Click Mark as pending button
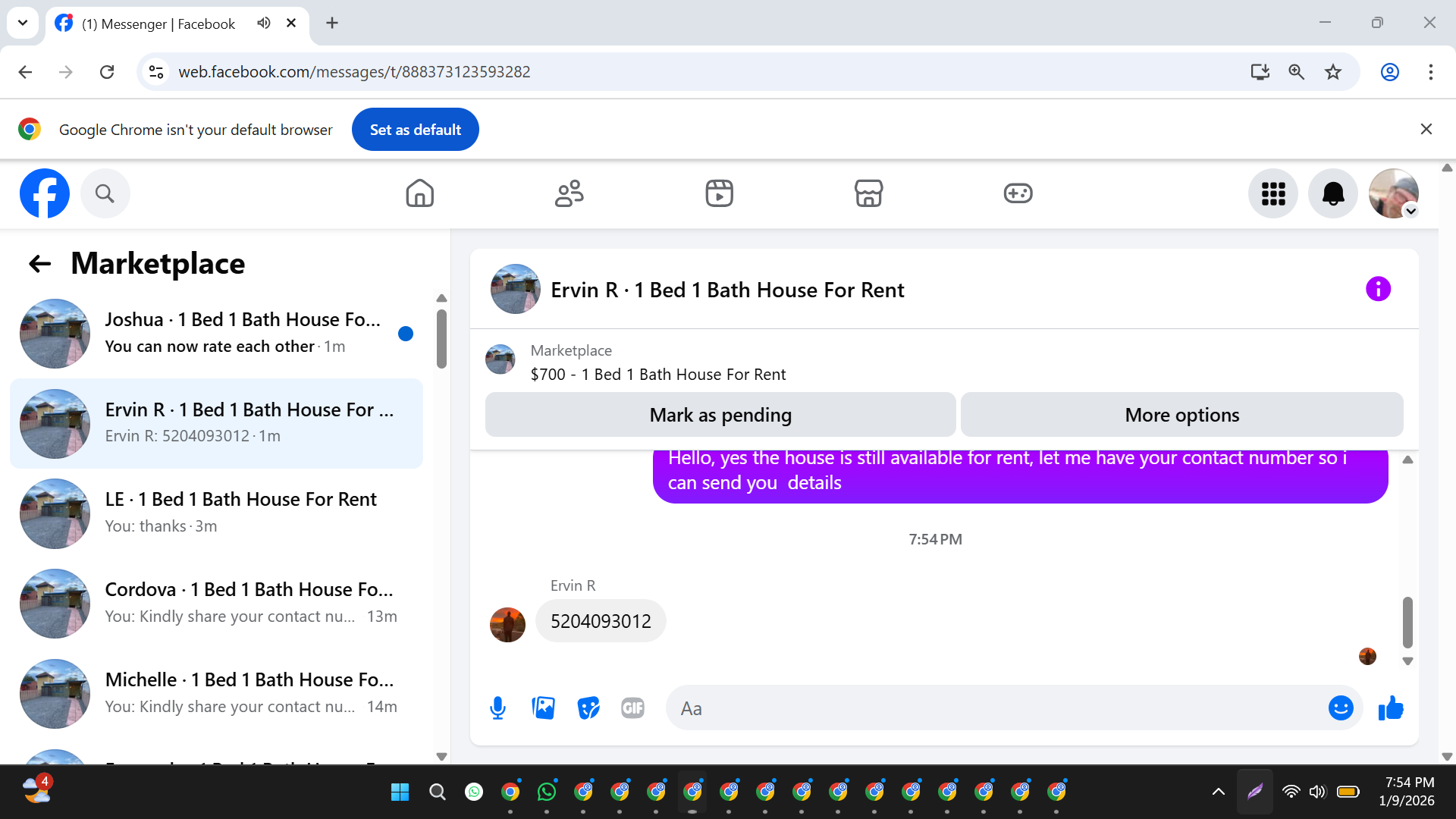 click(x=720, y=415)
